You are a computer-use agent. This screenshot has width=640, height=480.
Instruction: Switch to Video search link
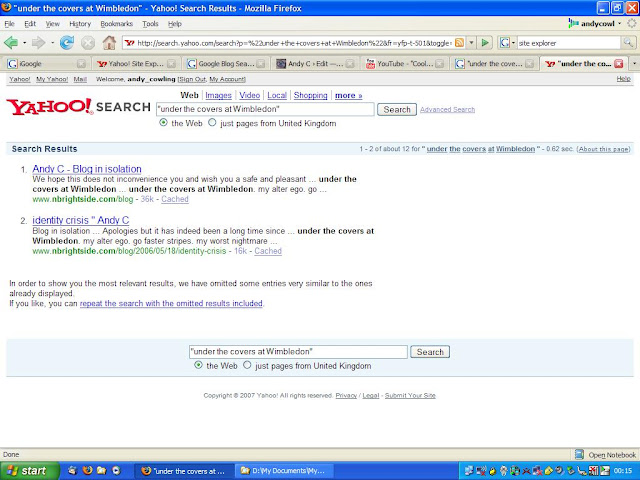(x=249, y=95)
